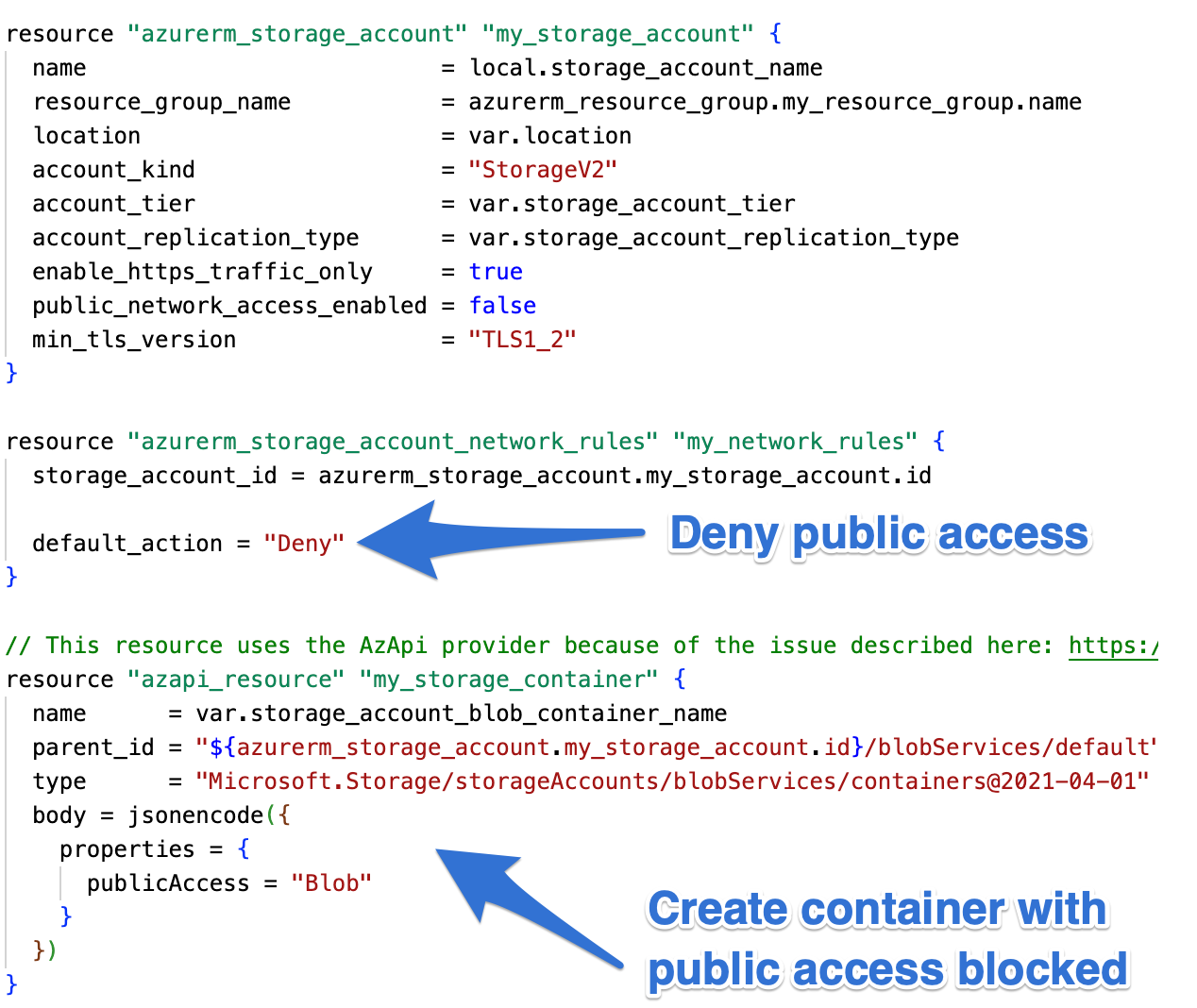Click the "Deny" string value
The height and width of the screenshot is (1008, 1197).
click(x=304, y=544)
